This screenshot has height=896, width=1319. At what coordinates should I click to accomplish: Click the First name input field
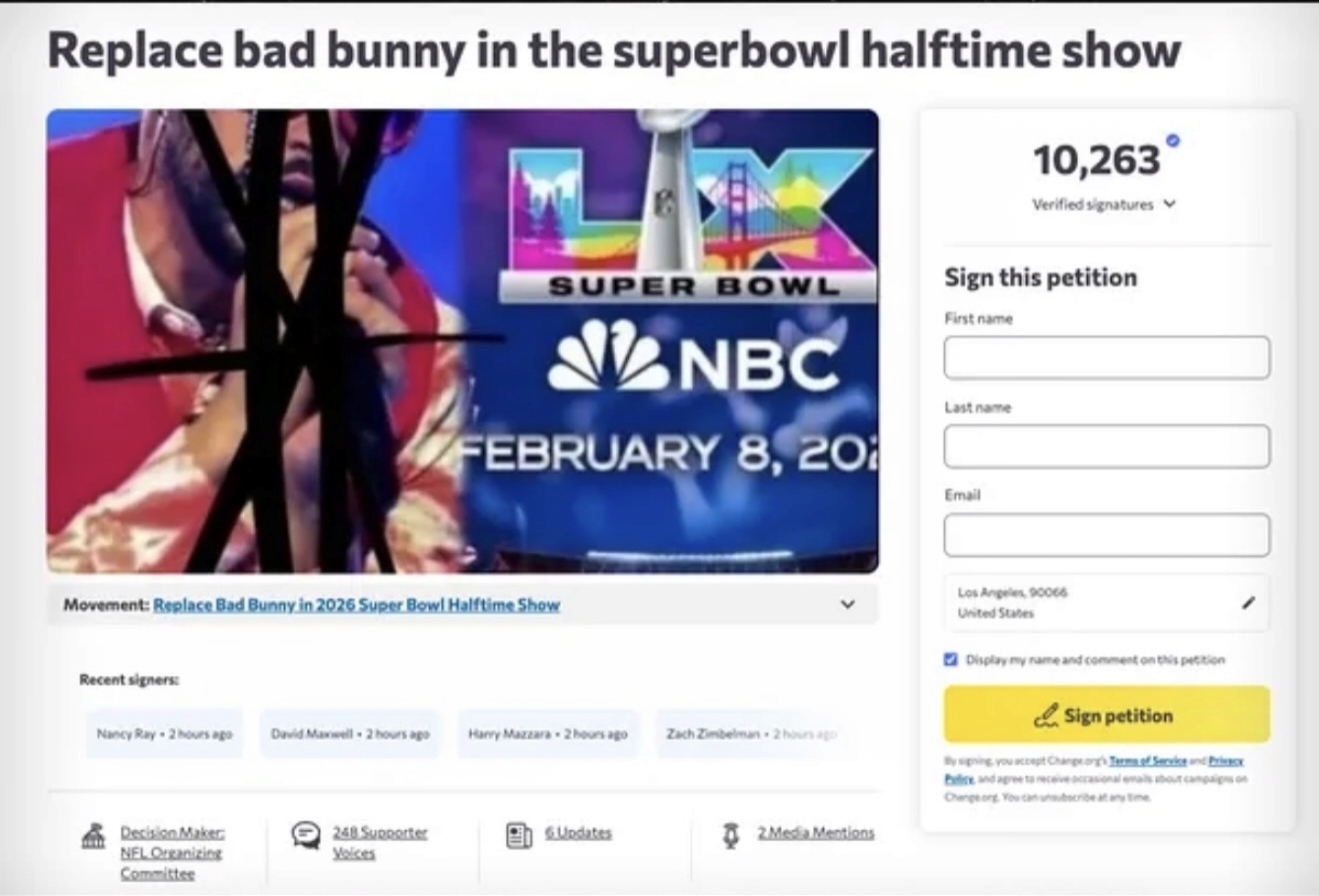(x=1106, y=357)
